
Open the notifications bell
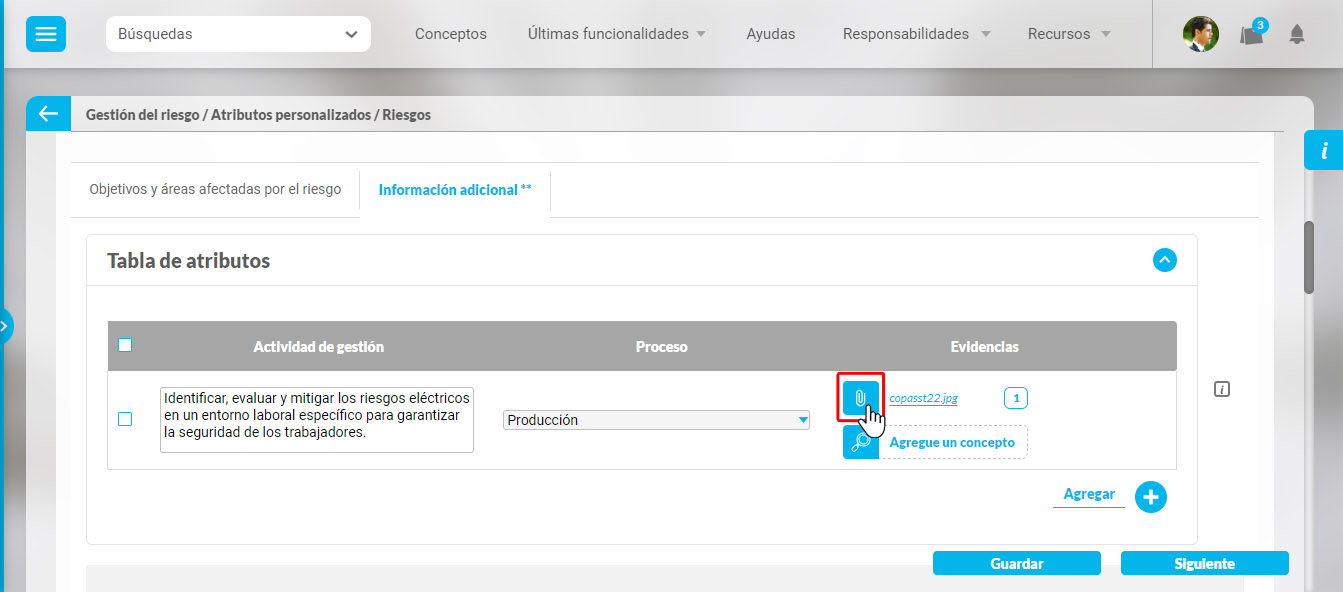[x=1297, y=34]
